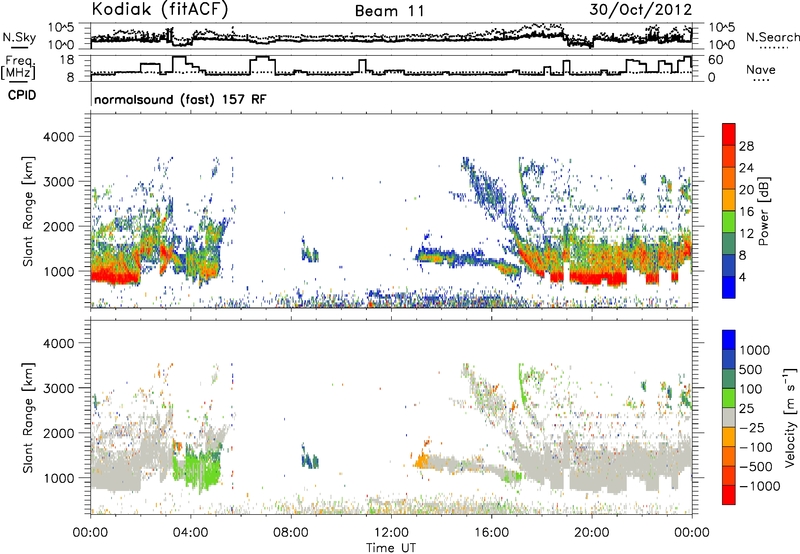Click the "Kodiak (fitACF)" plot title
This screenshot has width=800, height=554.
point(160,10)
